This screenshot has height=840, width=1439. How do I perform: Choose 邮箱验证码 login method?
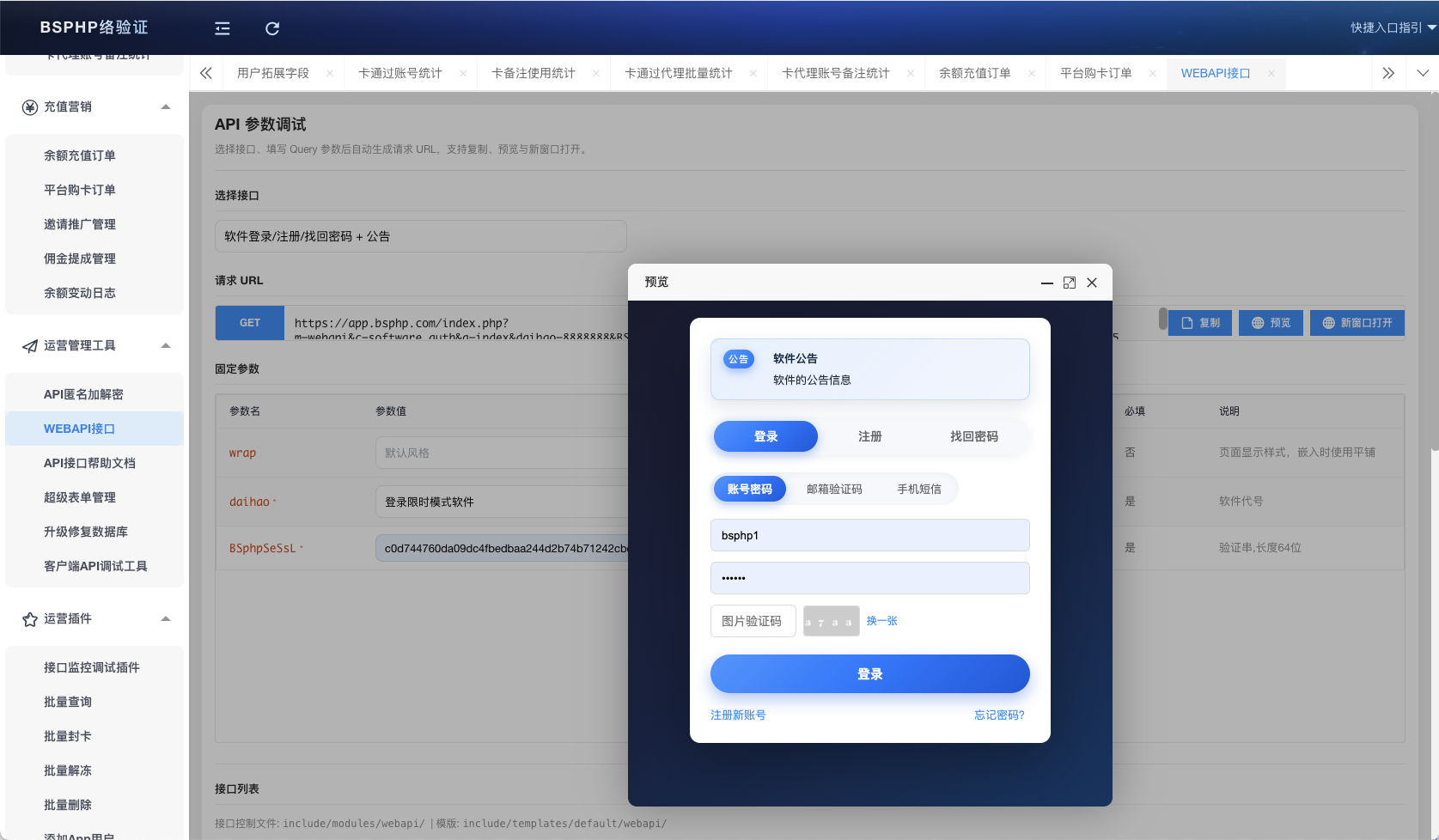tap(834, 489)
